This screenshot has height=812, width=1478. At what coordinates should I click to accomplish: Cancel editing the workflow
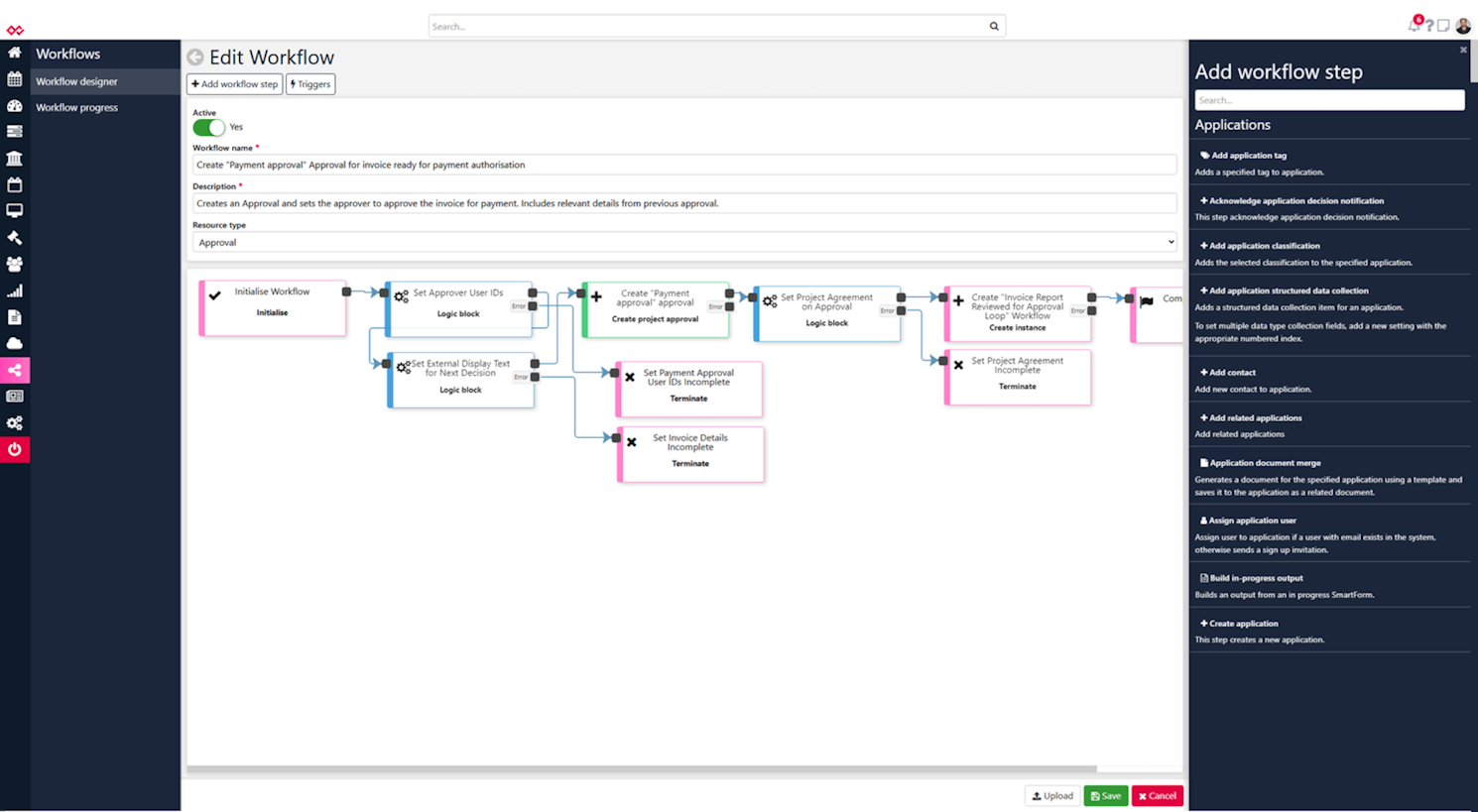click(1158, 796)
